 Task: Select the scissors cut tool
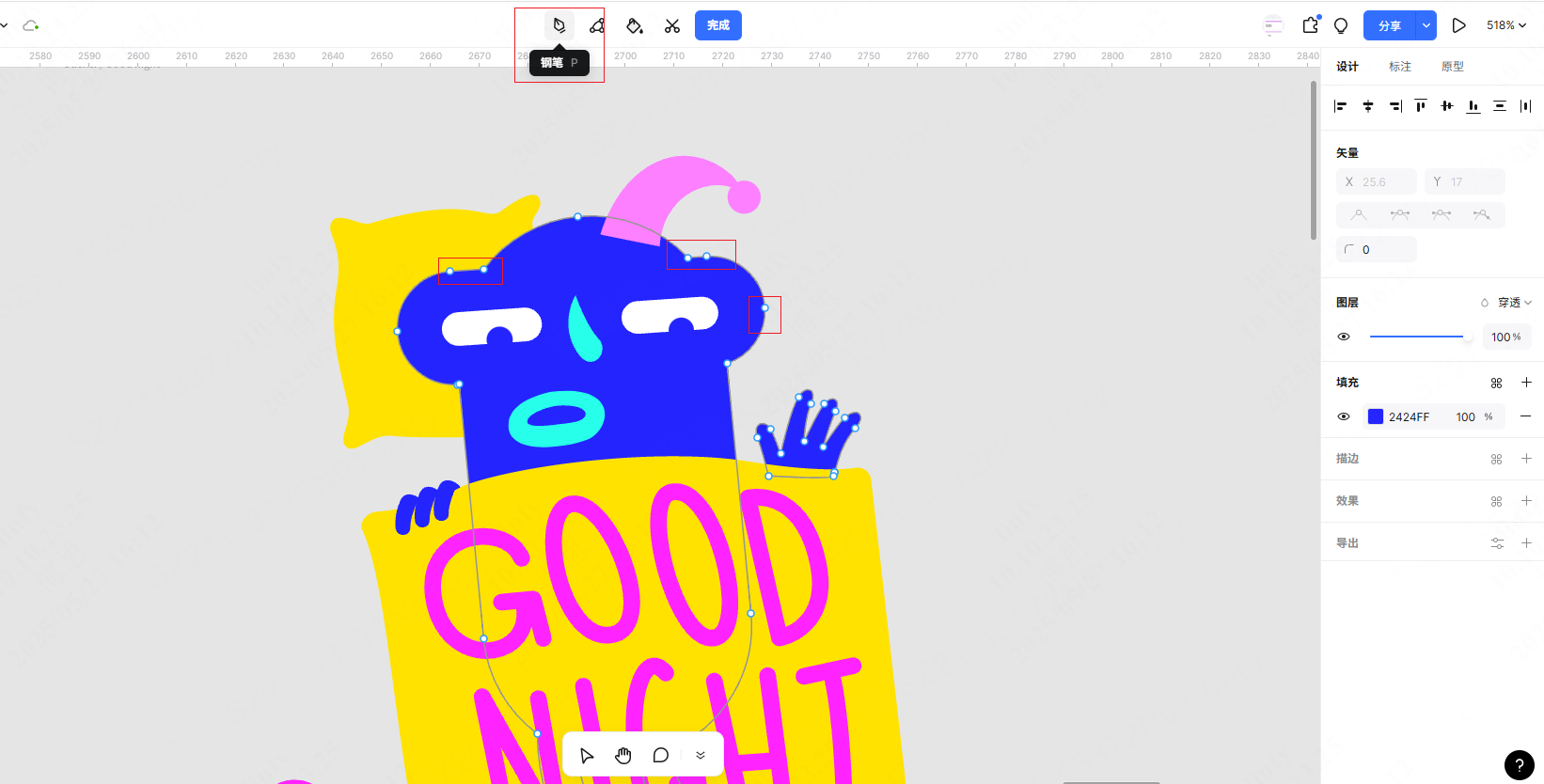click(x=672, y=25)
